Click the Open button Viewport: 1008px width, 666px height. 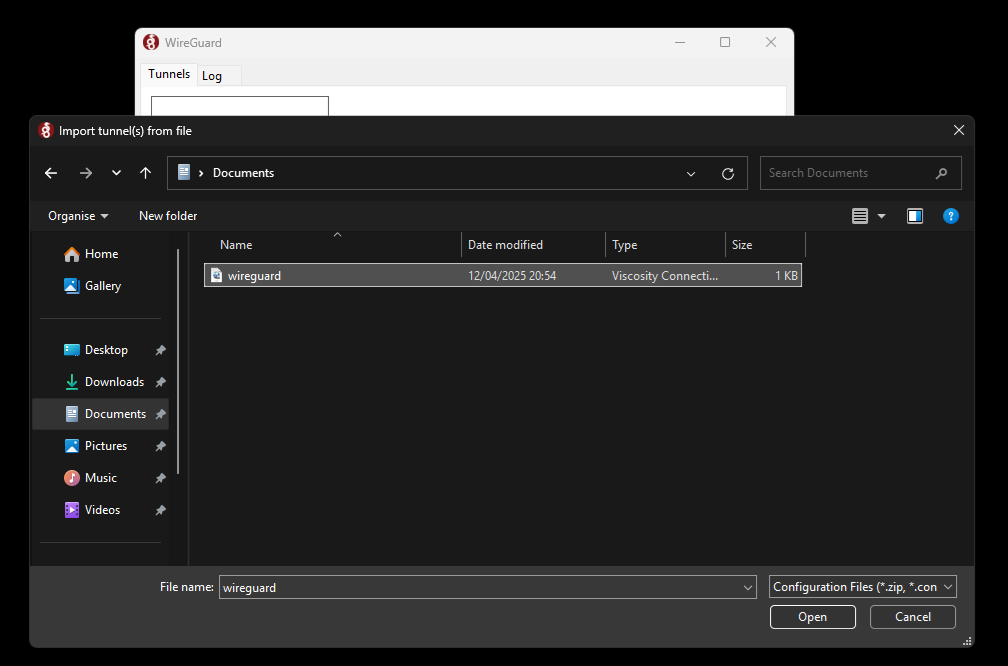coord(813,617)
